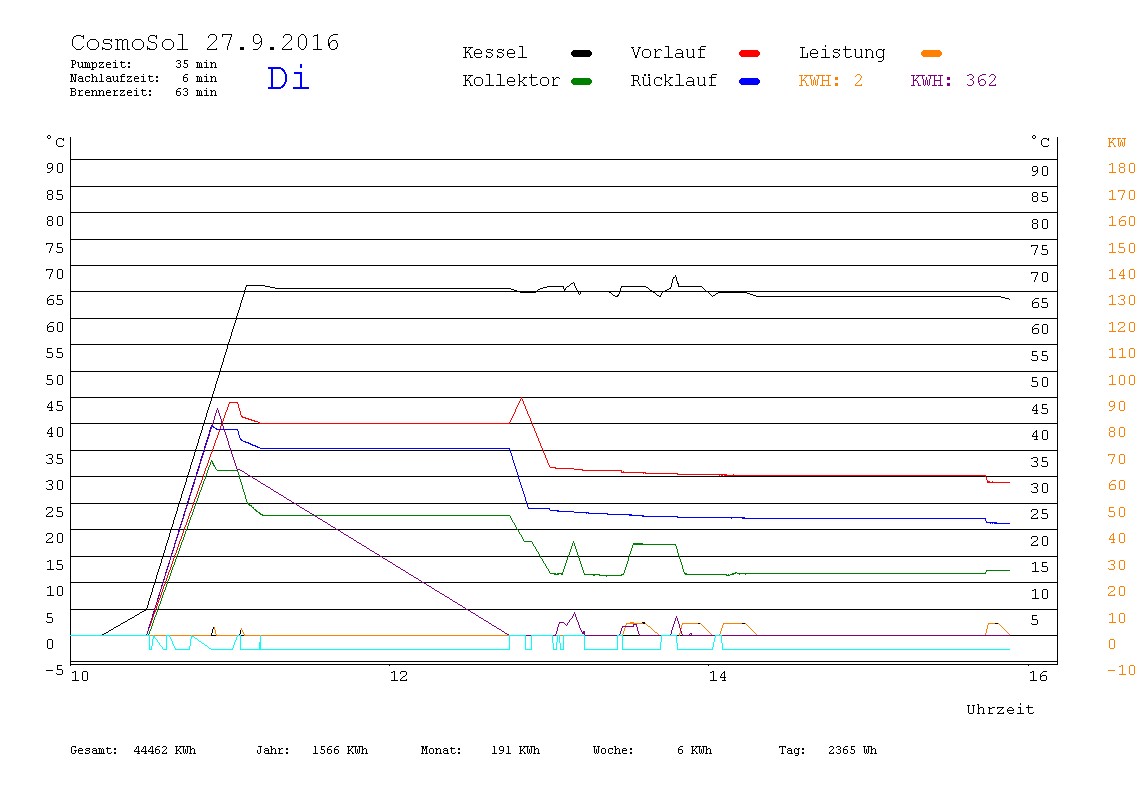This screenshot has height=812, width=1148.
Task: Click the Gesamt value '44462 KWh'
Action: pyautogui.click(x=165, y=750)
